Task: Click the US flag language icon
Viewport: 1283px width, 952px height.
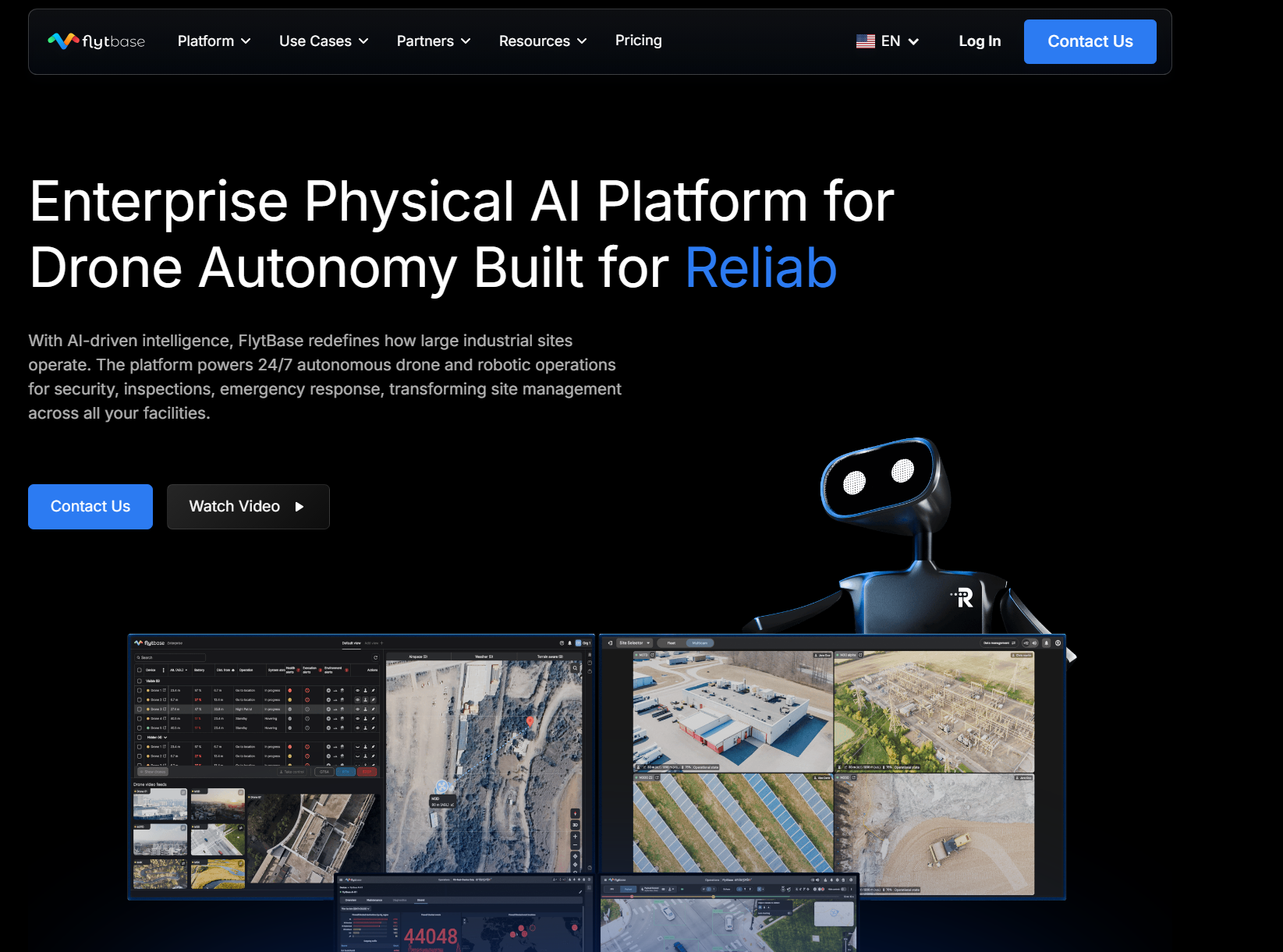Action: tap(865, 41)
